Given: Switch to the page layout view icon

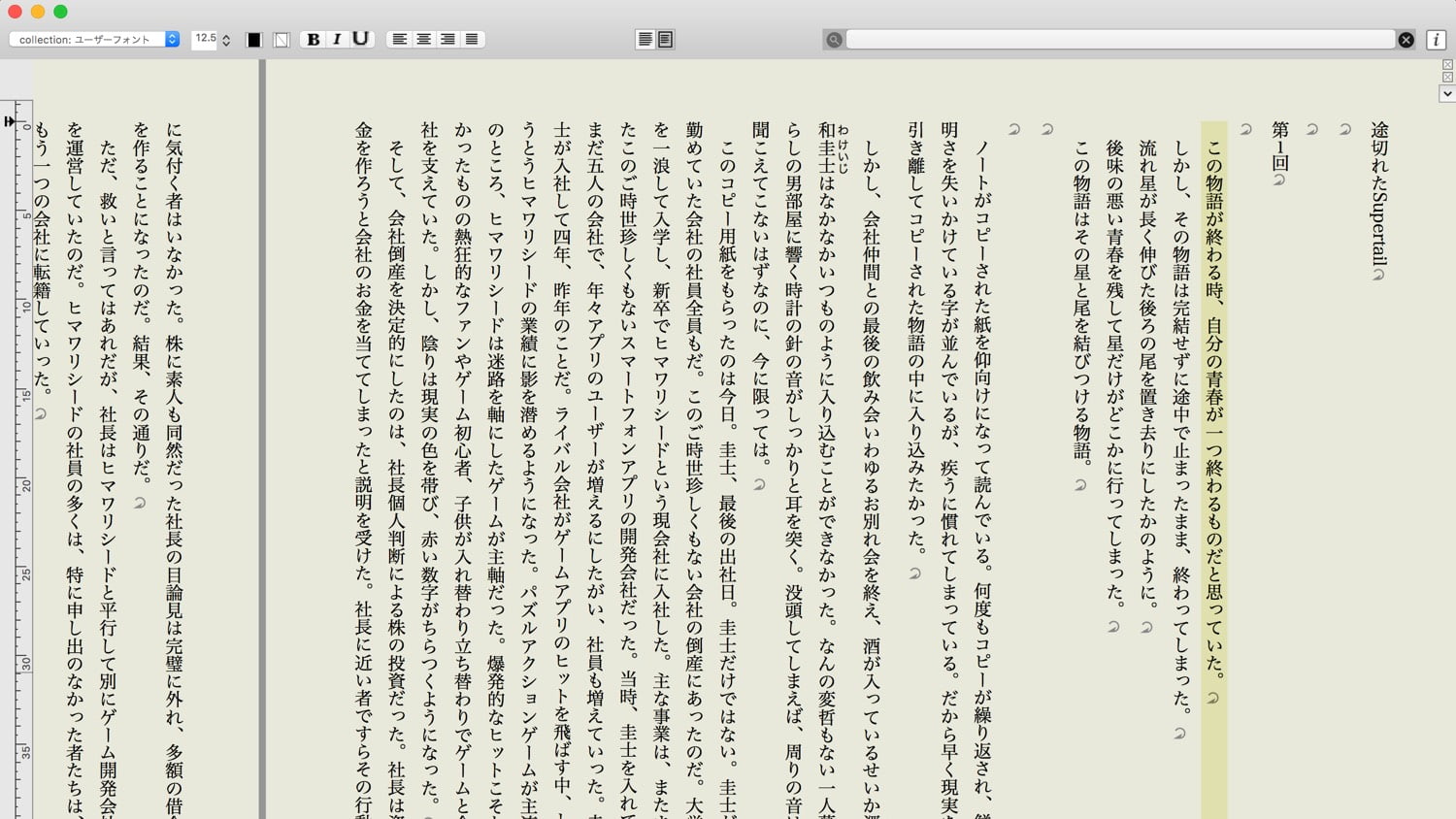Looking at the screenshot, I should (665, 39).
